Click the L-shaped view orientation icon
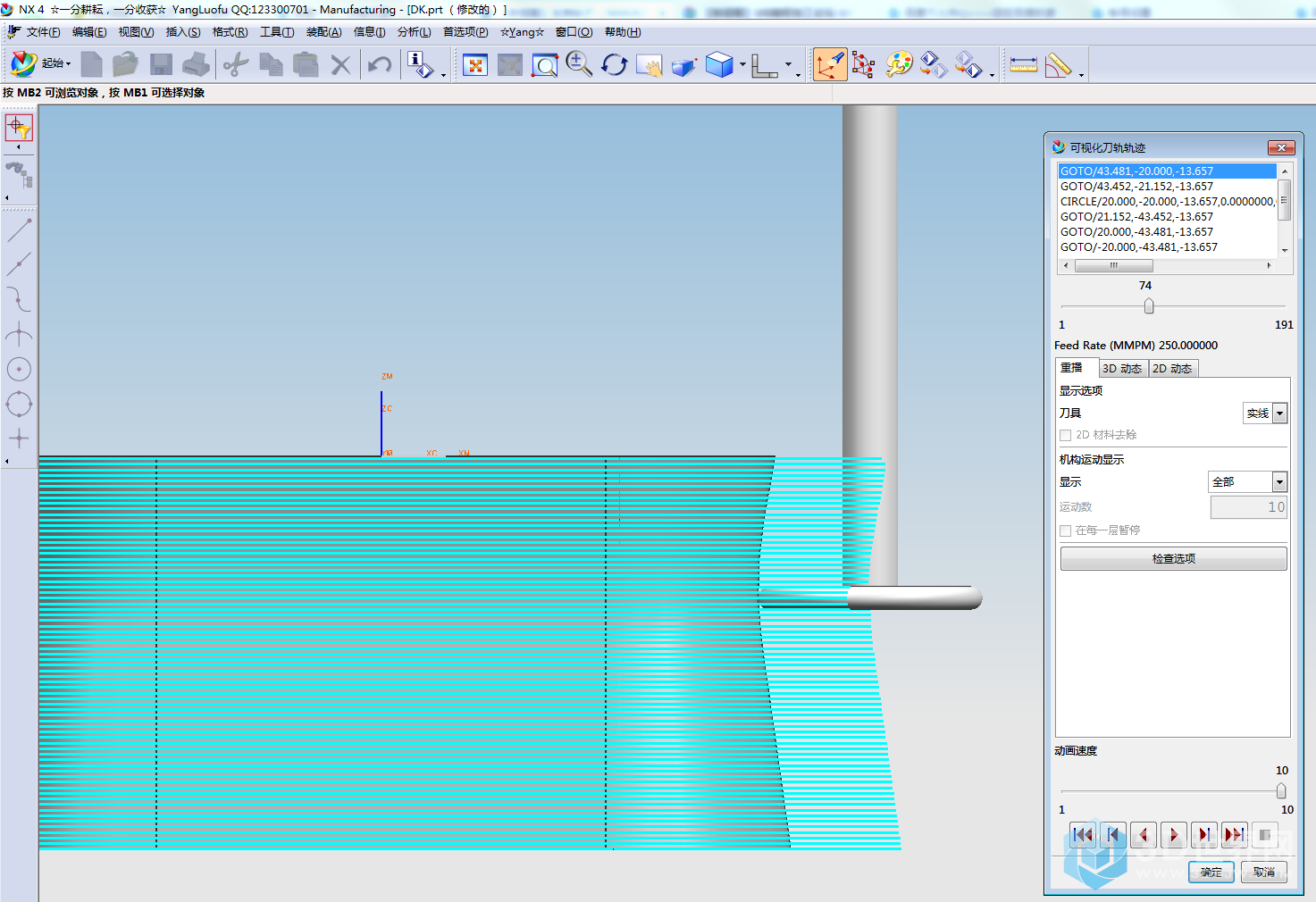Screen dimensions: 1316x902 tap(765, 65)
